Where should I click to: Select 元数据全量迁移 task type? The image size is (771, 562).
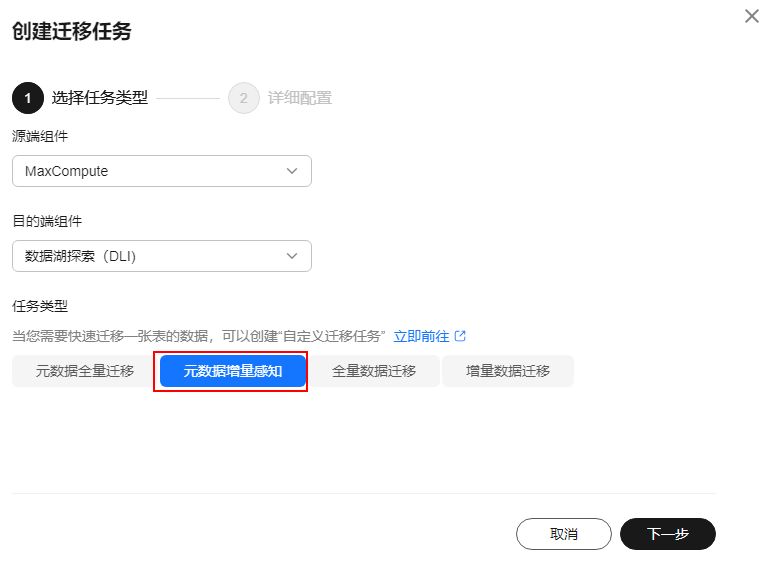pos(85,371)
